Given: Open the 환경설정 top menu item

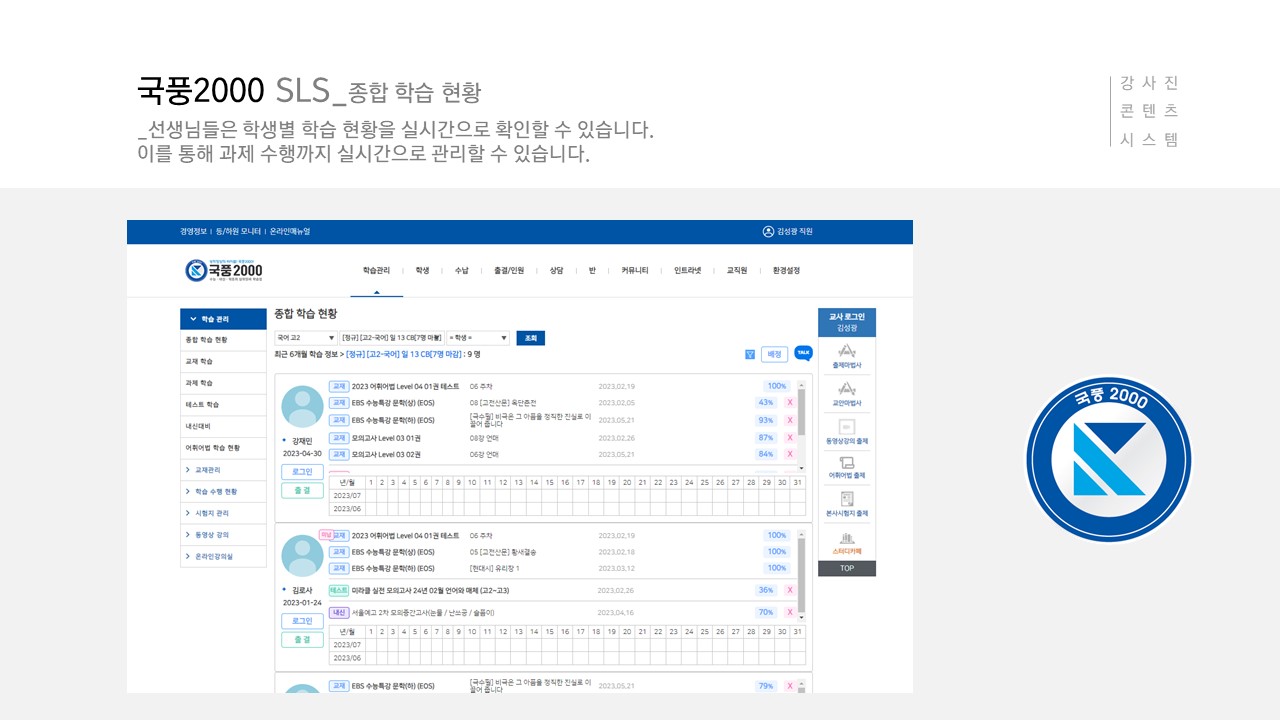Looking at the screenshot, I should [x=785, y=270].
